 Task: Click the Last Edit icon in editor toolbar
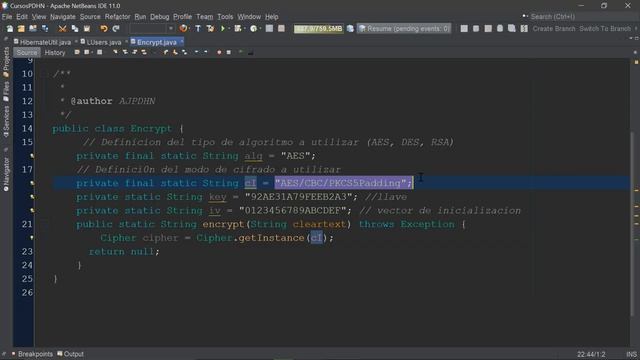77,52
